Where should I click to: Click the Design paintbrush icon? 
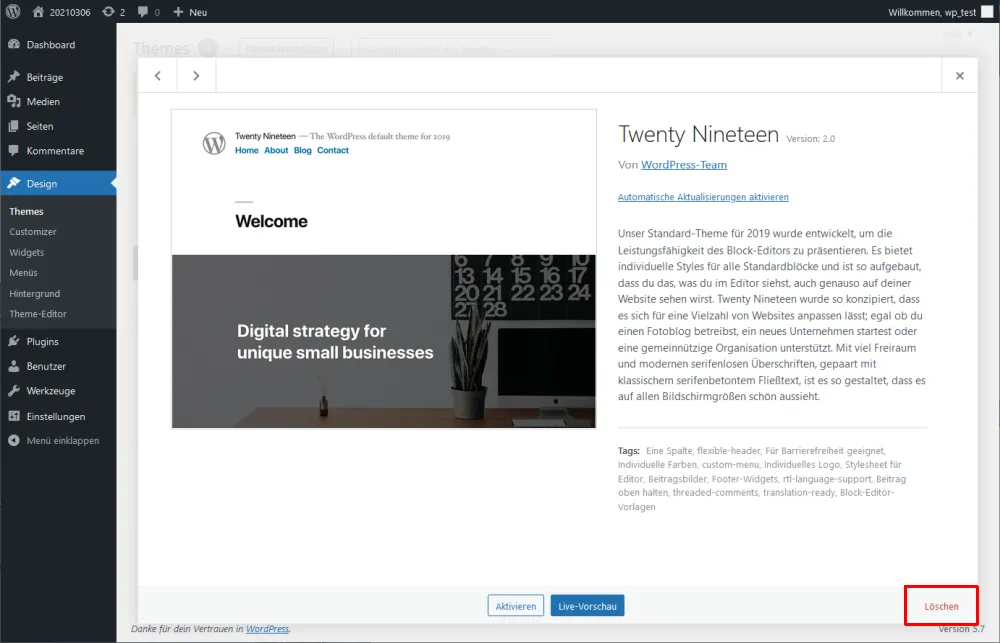[x=14, y=184]
